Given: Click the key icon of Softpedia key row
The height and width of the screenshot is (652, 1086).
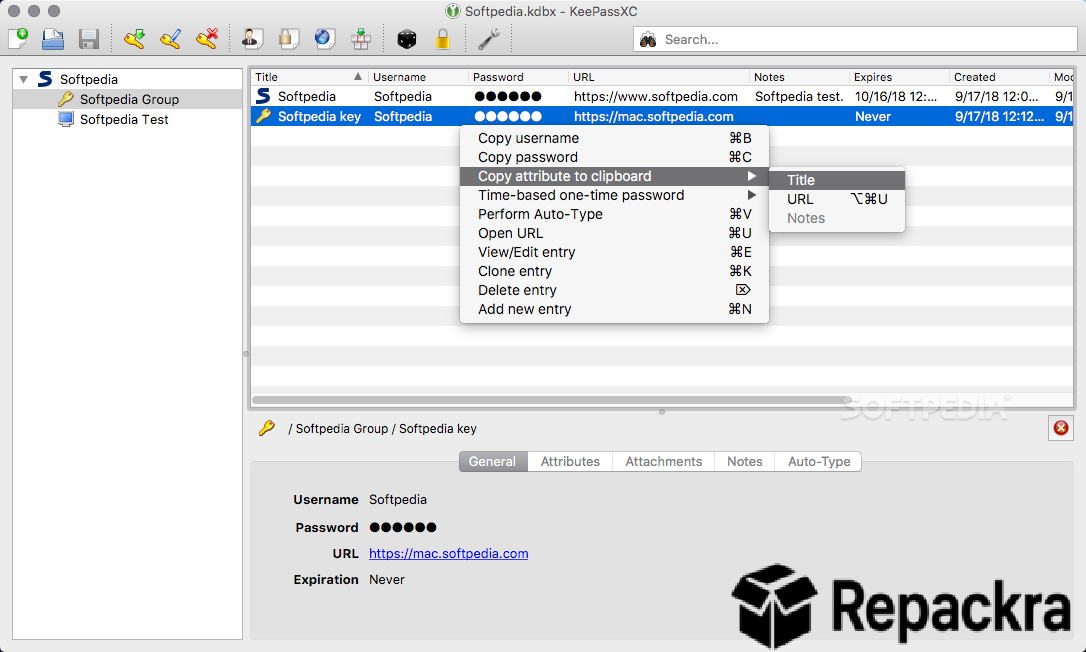Looking at the screenshot, I should (263, 116).
